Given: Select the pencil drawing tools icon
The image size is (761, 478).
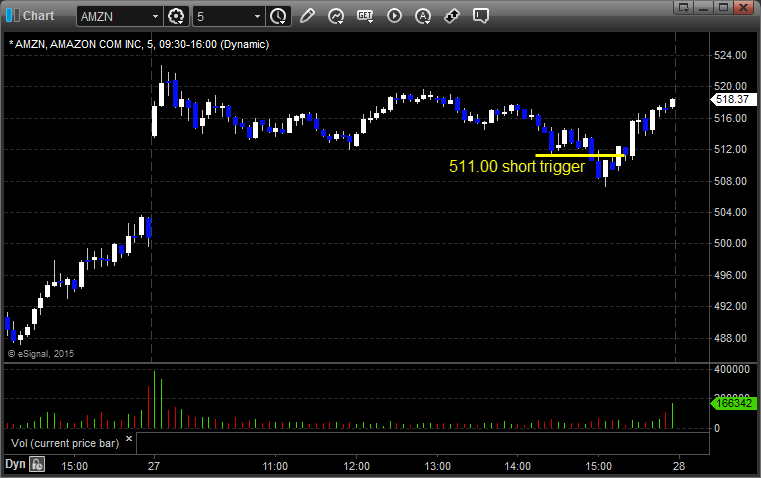Looking at the screenshot, I should click(x=307, y=16).
